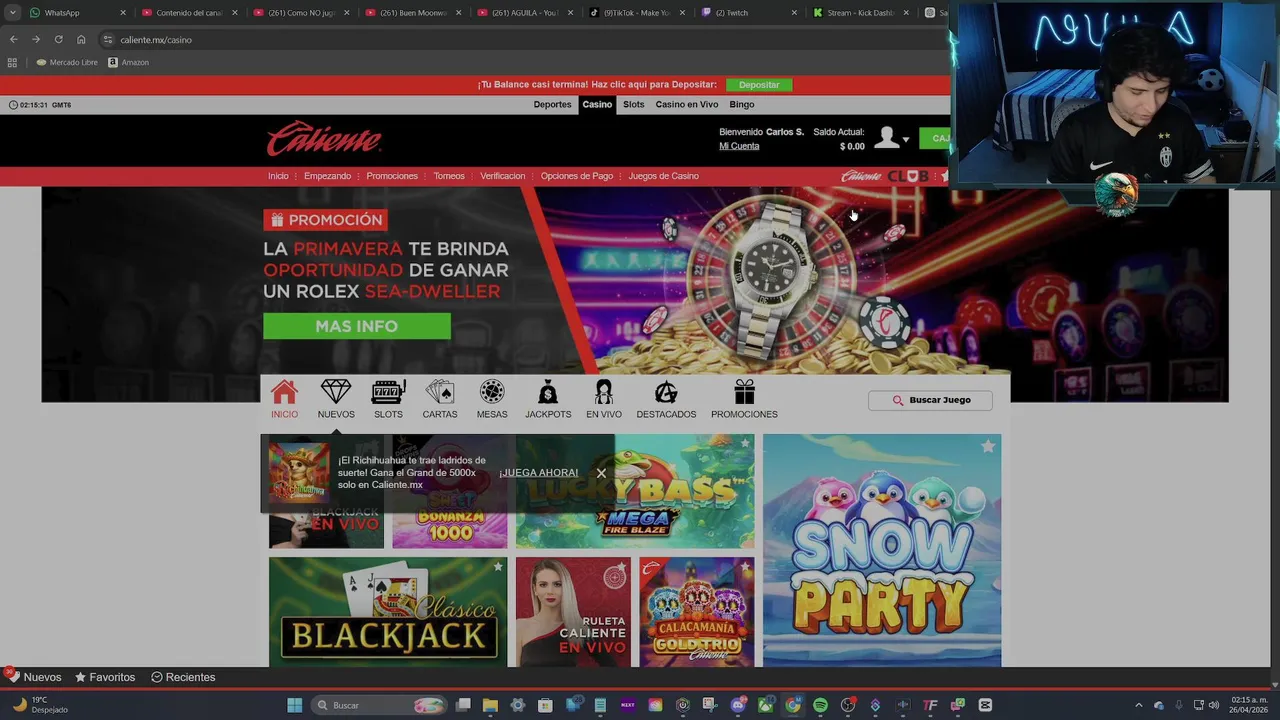Open Opciones de Pago link
The image size is (1280, 720).
coord(577,176)
